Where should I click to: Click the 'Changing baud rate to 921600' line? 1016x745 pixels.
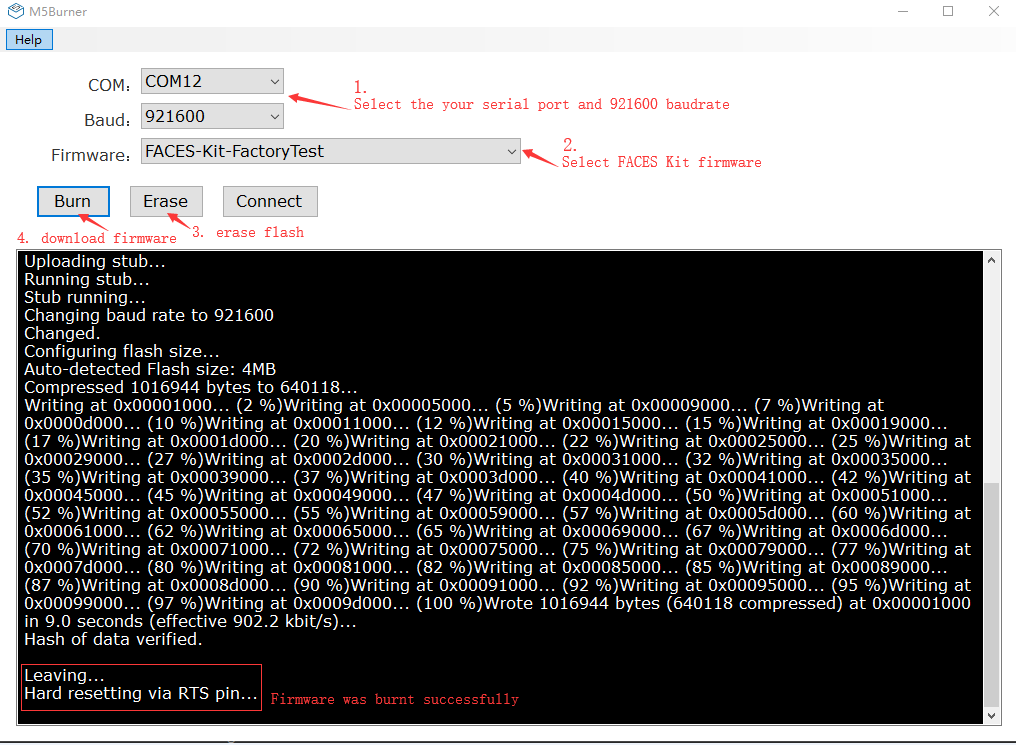click(x=149, y=315)
